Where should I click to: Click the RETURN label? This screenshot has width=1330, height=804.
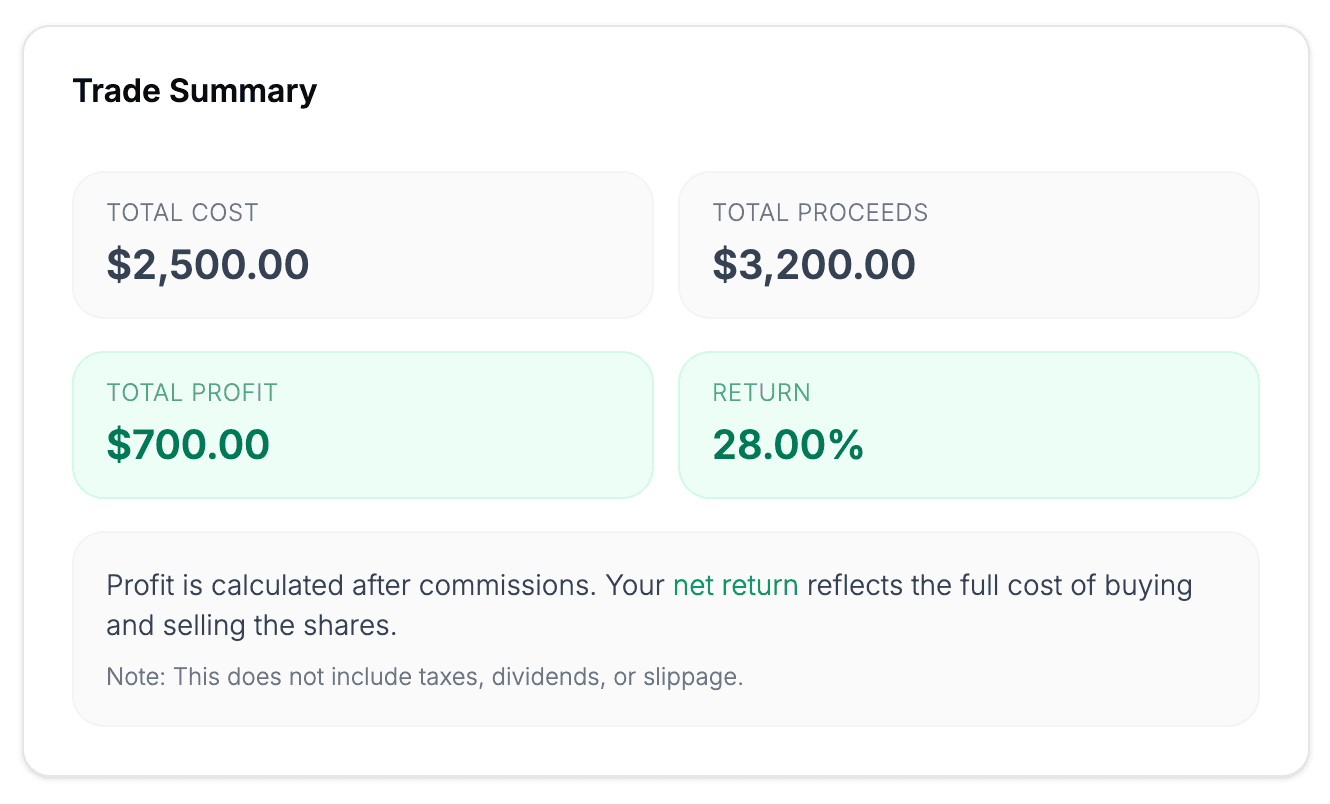pos(761,392)
